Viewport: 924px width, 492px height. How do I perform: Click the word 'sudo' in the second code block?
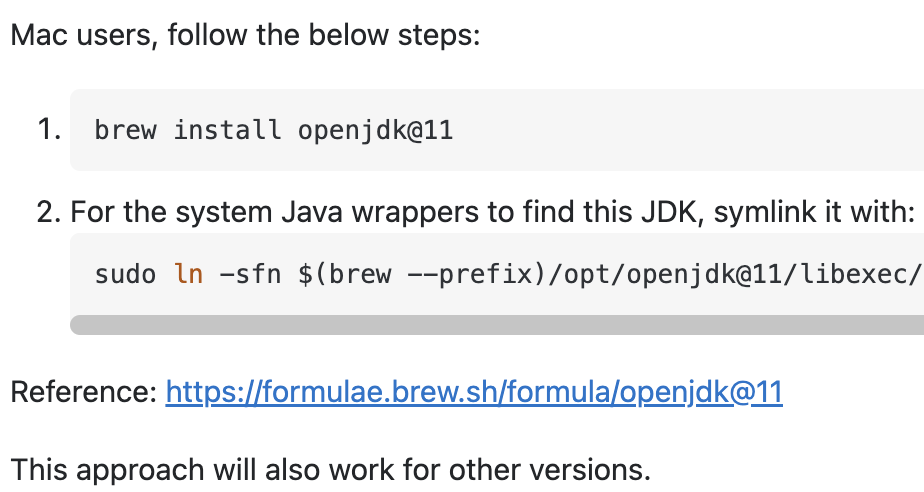pos(126,275)
